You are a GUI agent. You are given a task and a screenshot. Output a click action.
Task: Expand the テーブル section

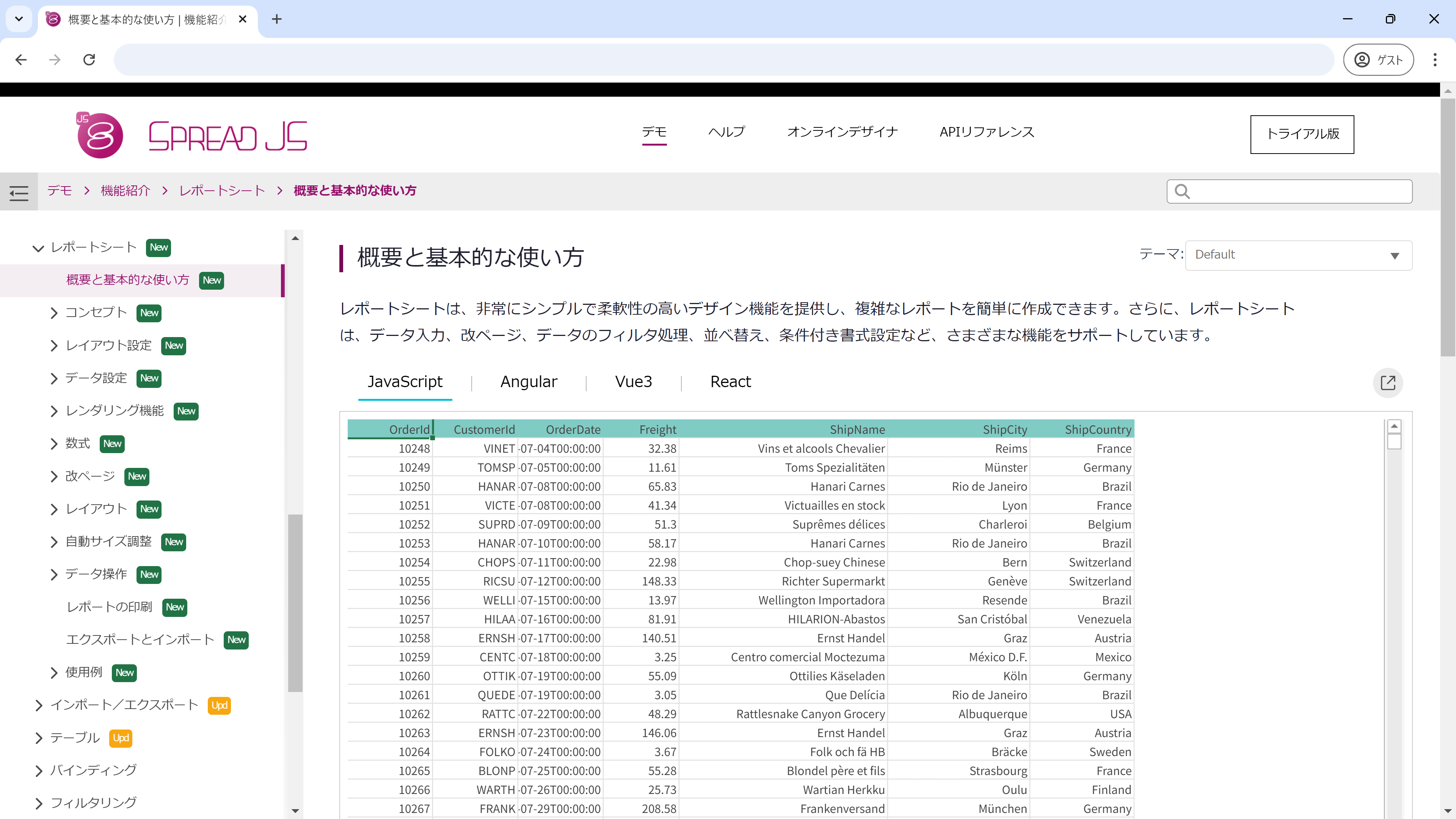pos(38,738)
